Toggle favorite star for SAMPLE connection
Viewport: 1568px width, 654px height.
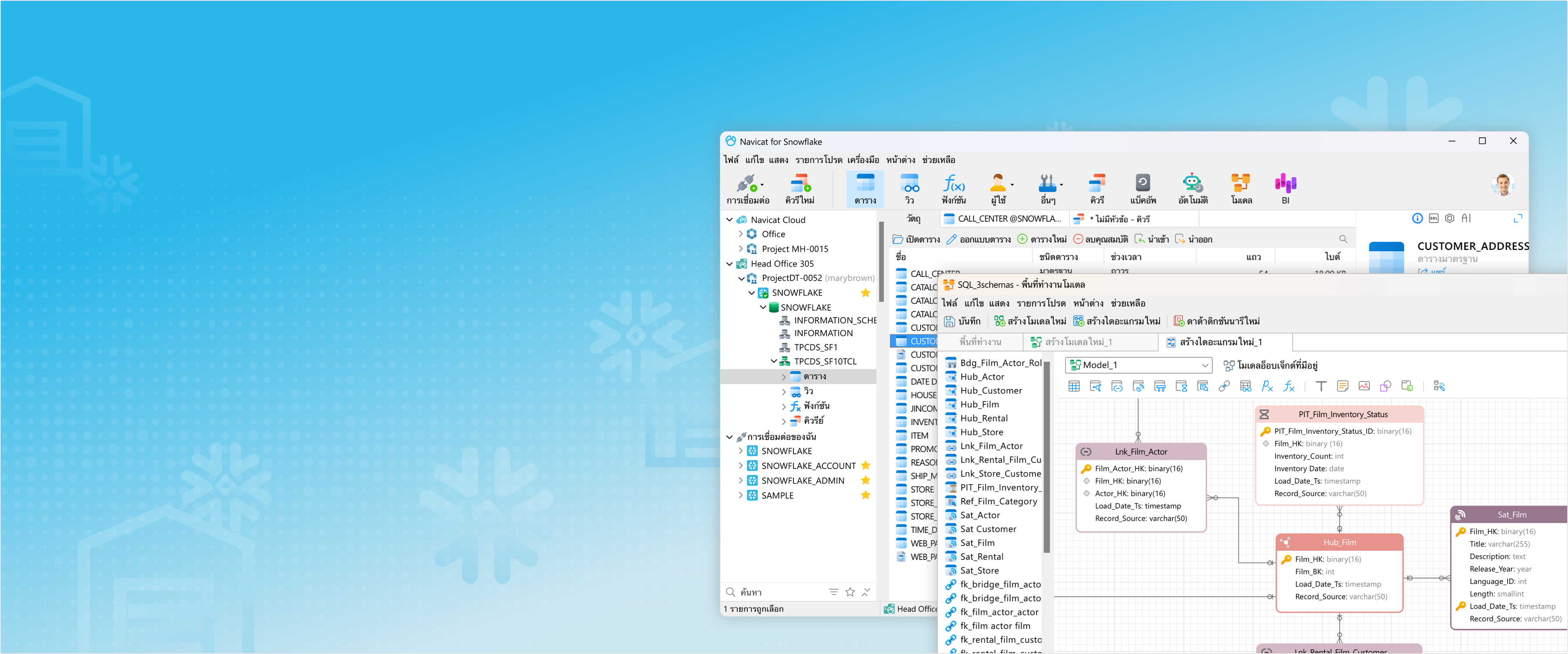865,495
